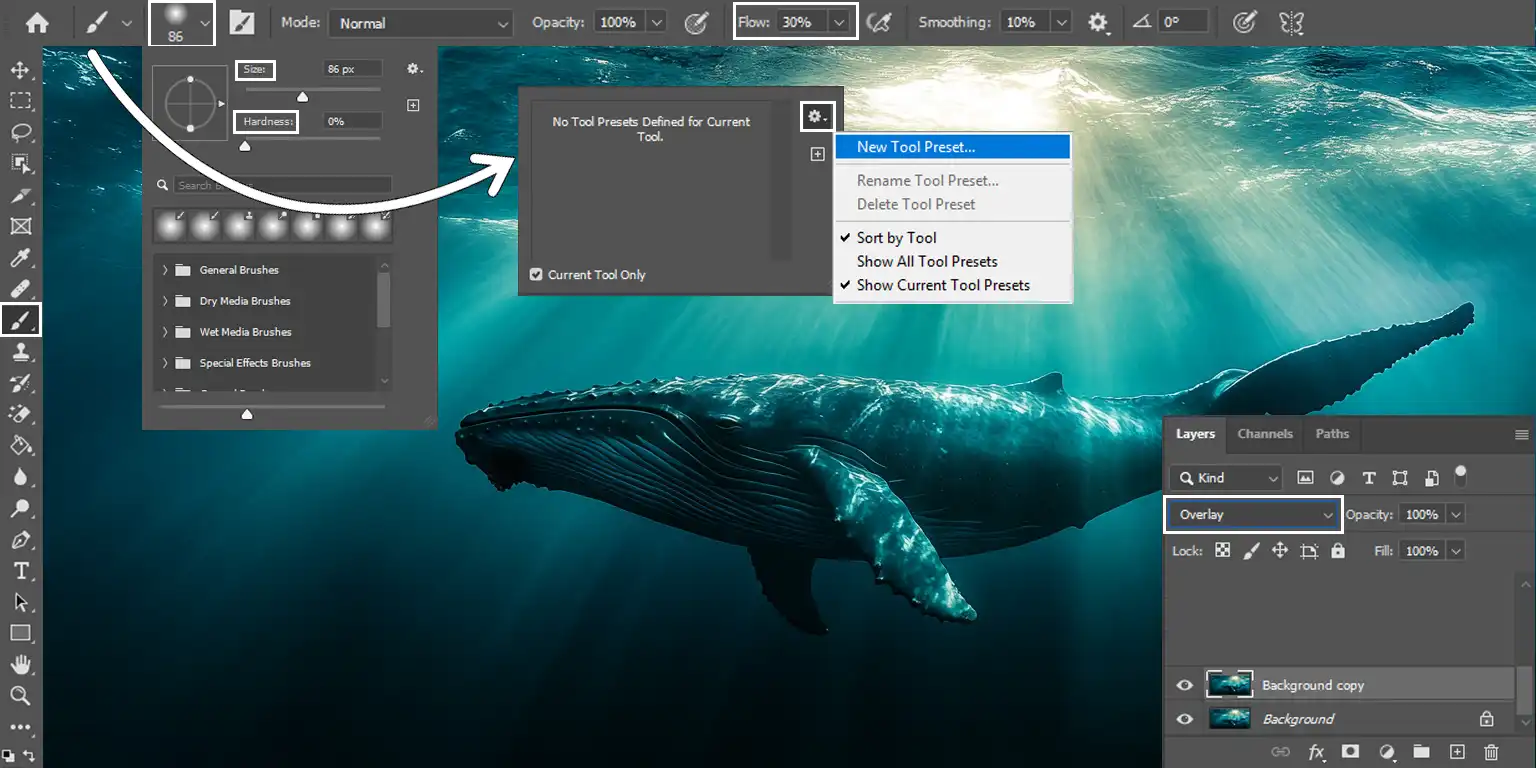Image resolution: width=1536 pixels, height=768 pixels.
Task: Select the Pen tool
Action: point(20,540)
